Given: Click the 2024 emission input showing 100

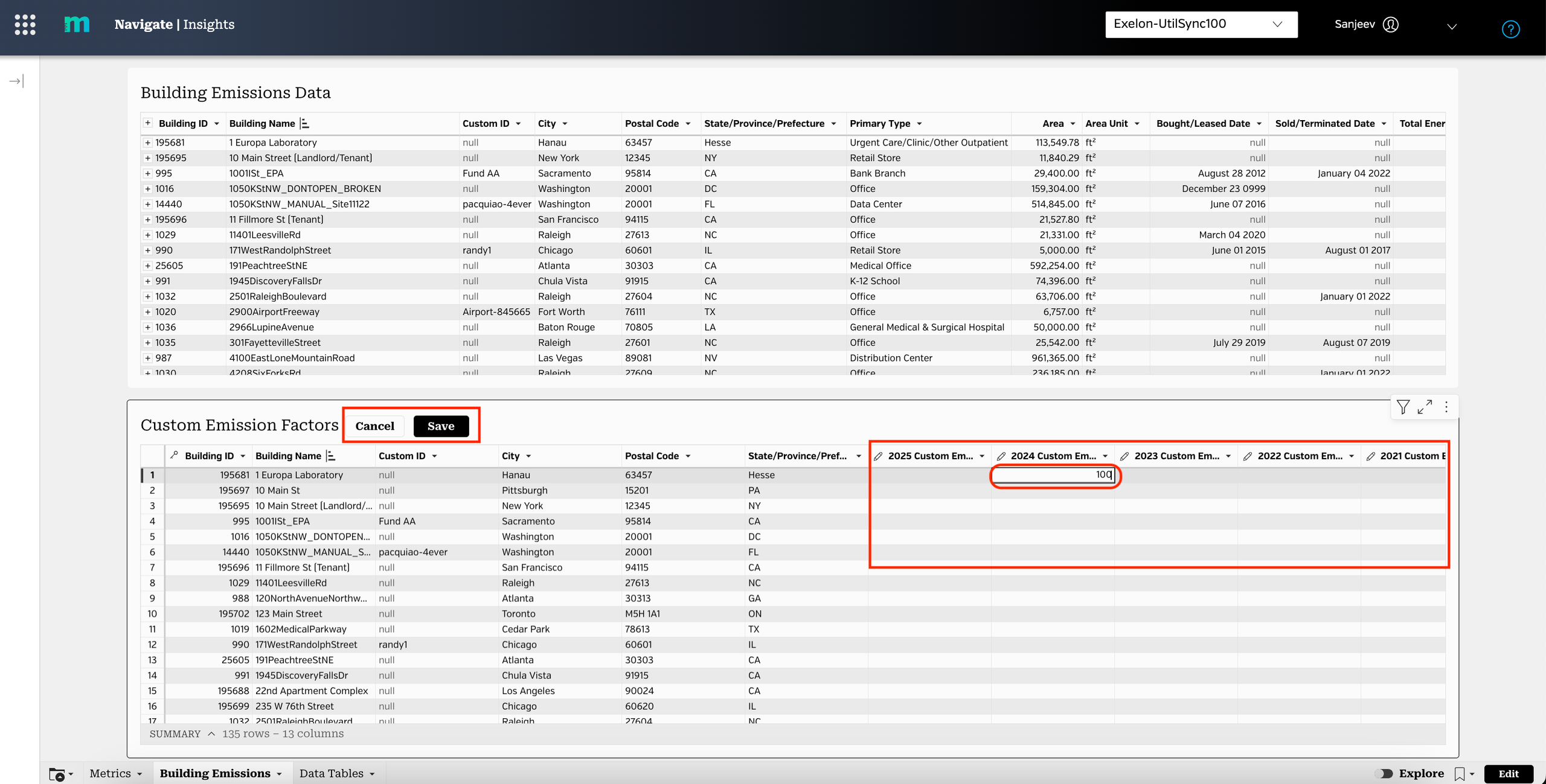Looking at the screenshot, I should pyautogui.click(x=1053, y=475).
